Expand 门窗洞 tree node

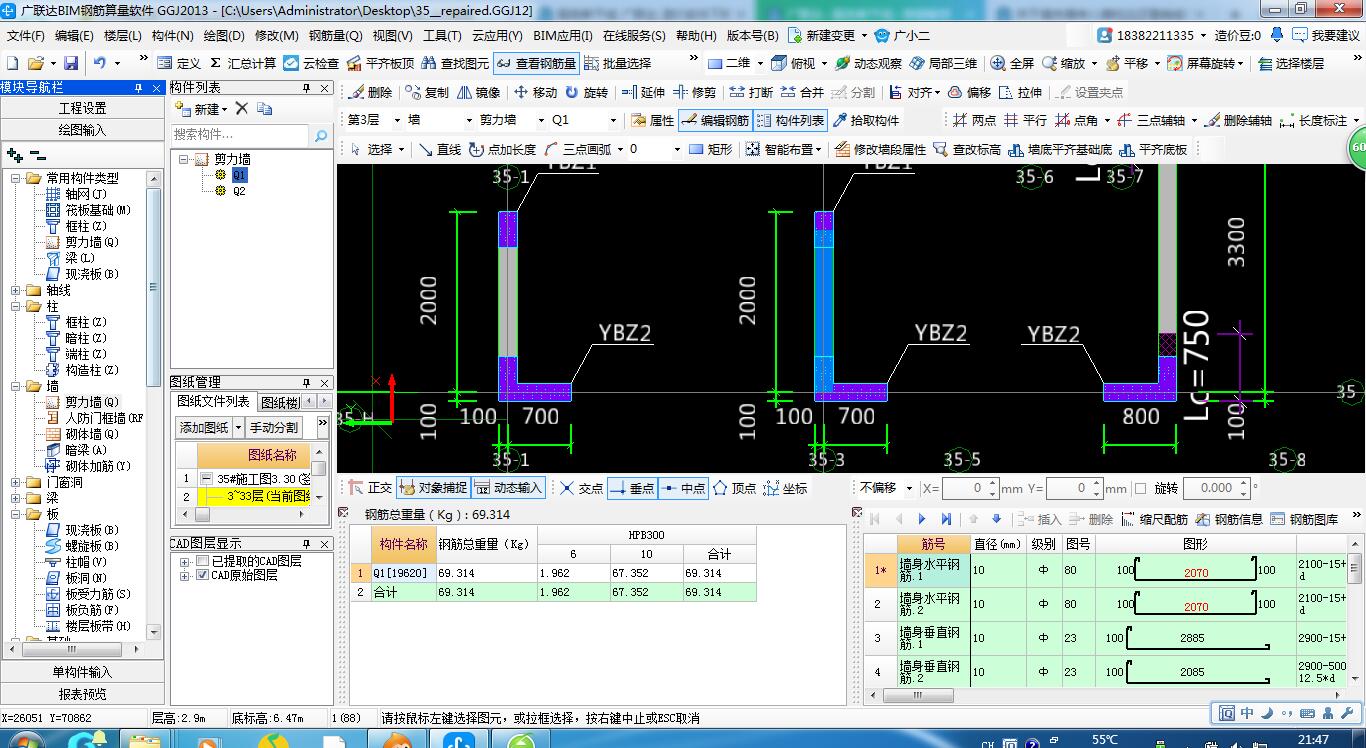coord(16,482)
